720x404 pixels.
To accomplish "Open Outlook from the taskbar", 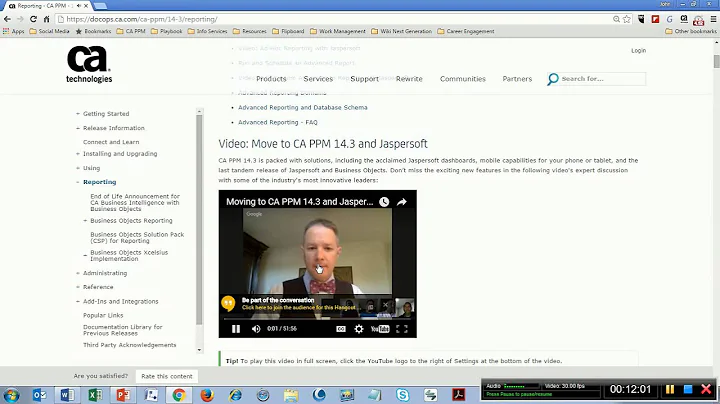I will 39,395.
